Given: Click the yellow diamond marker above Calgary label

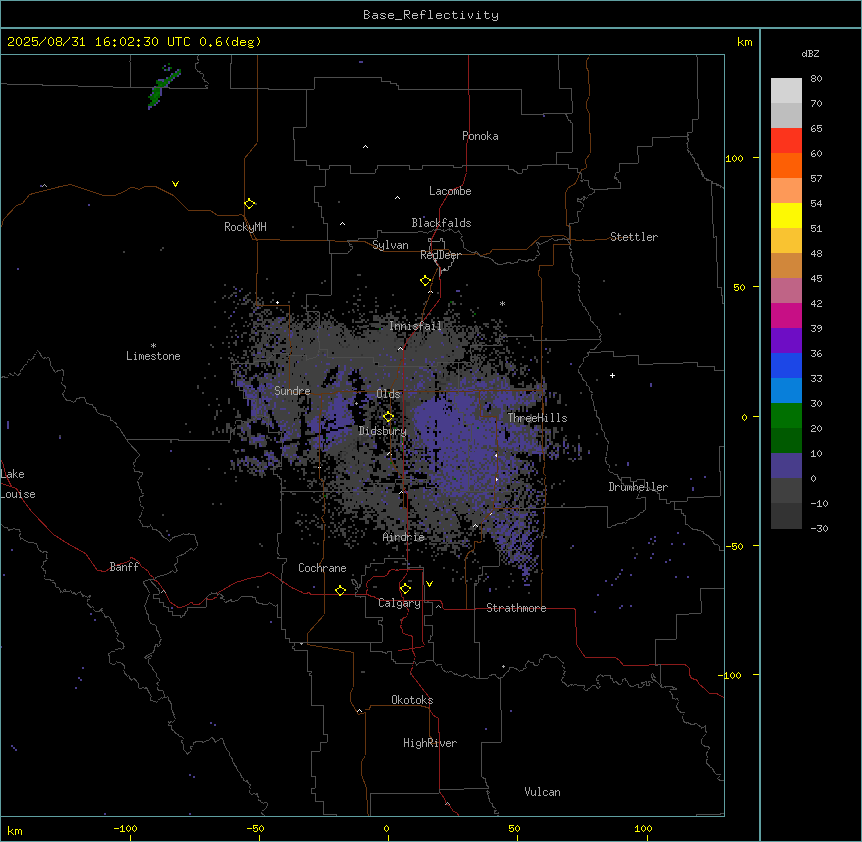Looking at the screenshot, I should click(405, 589).
